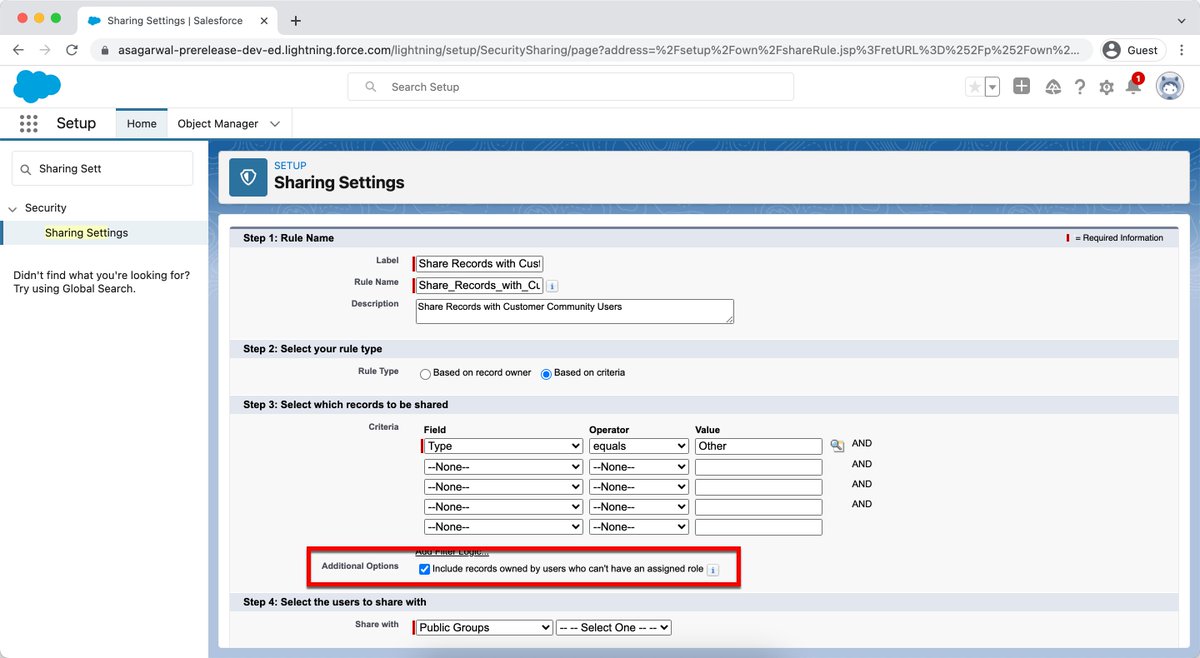This screenshot has height=658, width=1200.
Task: Toggle Include records owned by users checkbox
Action: pyautogui.click(x=425, y=569)
